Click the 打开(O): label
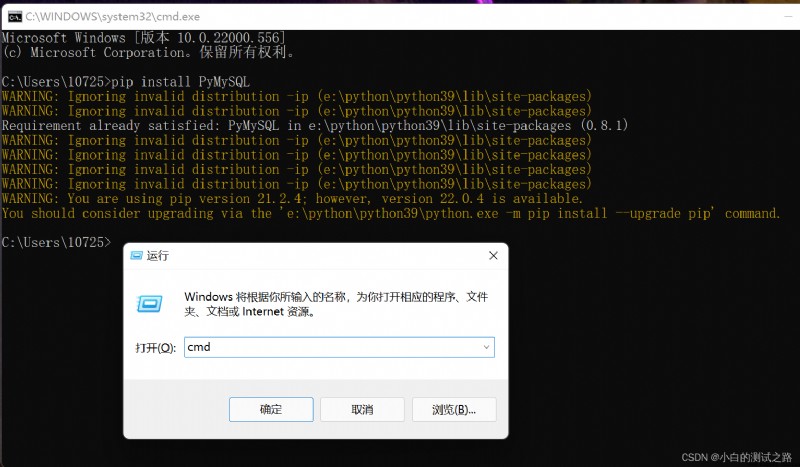The image size is (800, 467). (x=155, y=348)
